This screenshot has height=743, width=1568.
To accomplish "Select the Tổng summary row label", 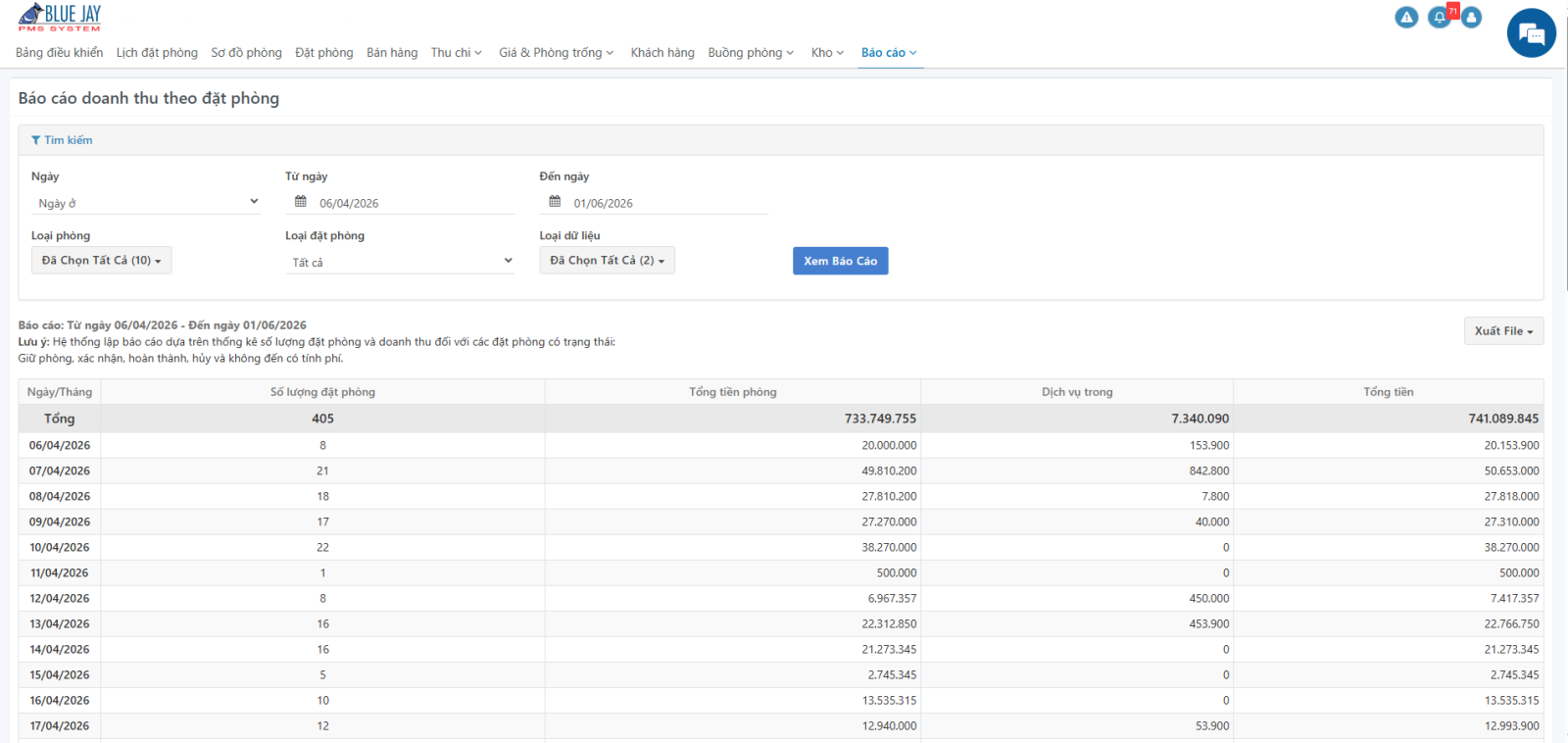I will click(60, 419).
